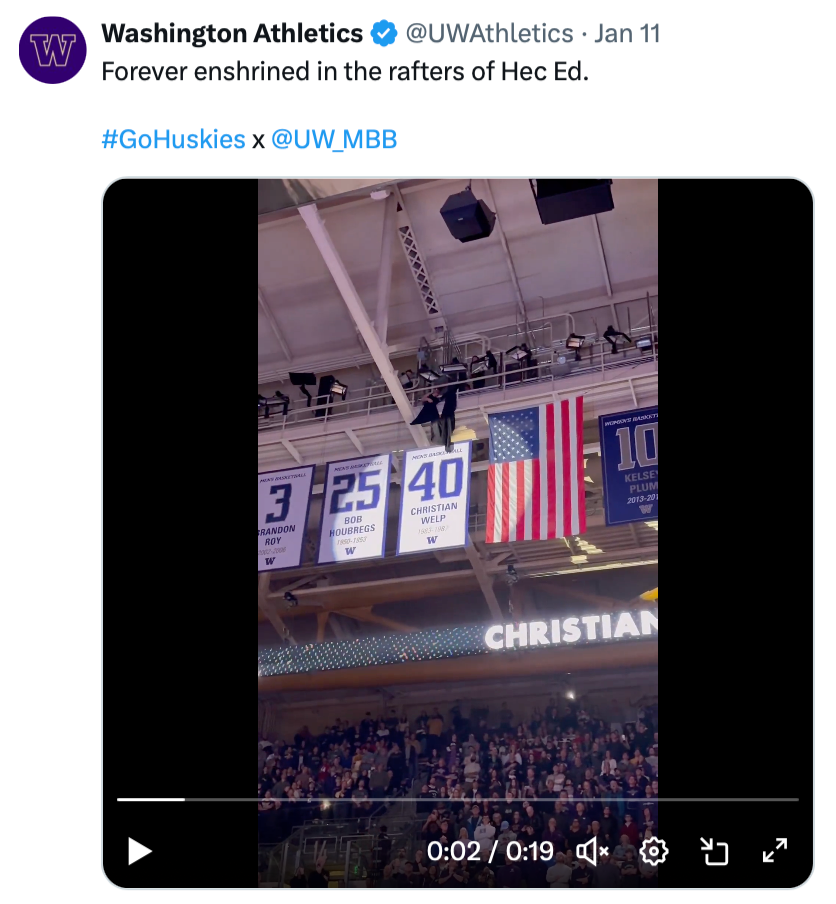Open the @UW_MBB mention link
Viewport: 836px width, 904px height.
point(334,139)
